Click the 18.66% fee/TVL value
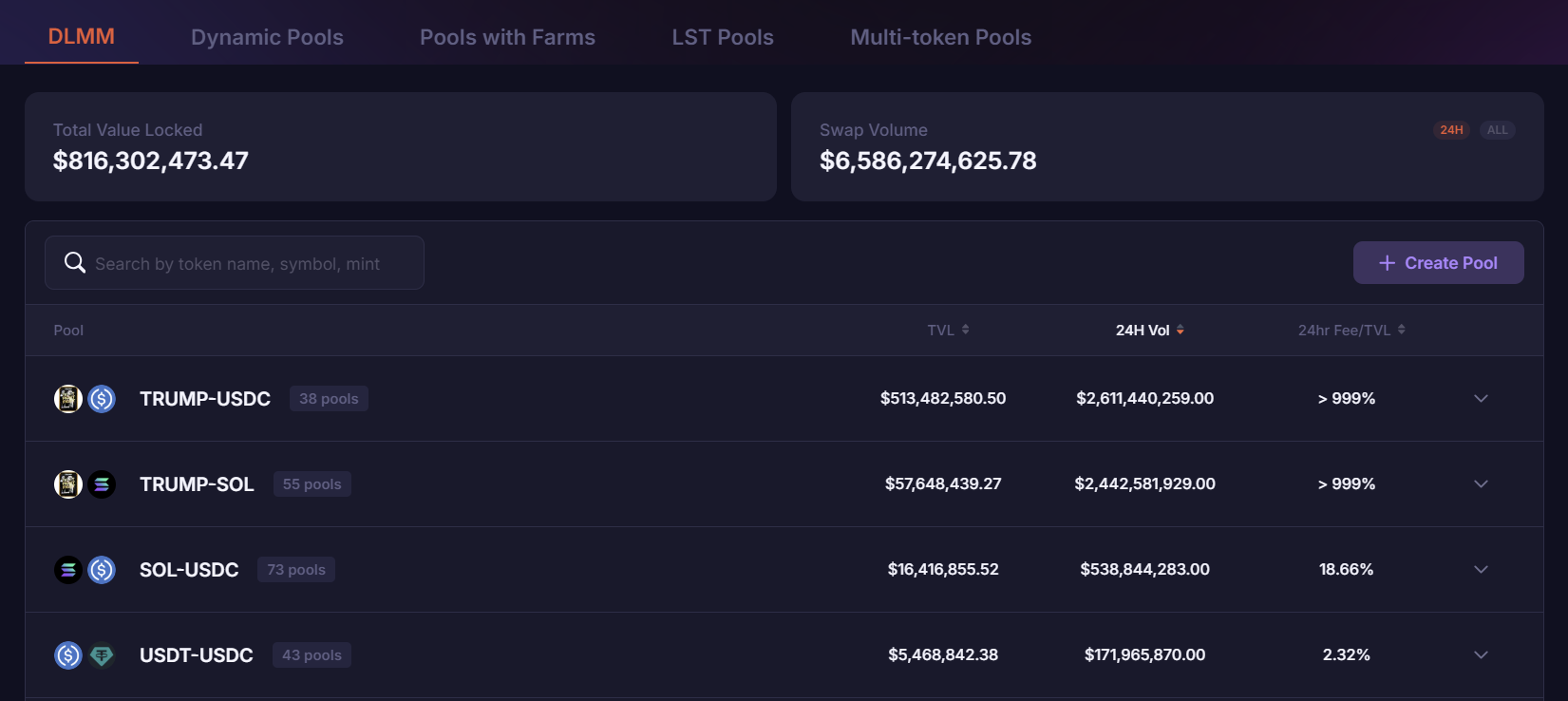The width and height of the screenshot is (1568, 701). (x=1346, y=570)
